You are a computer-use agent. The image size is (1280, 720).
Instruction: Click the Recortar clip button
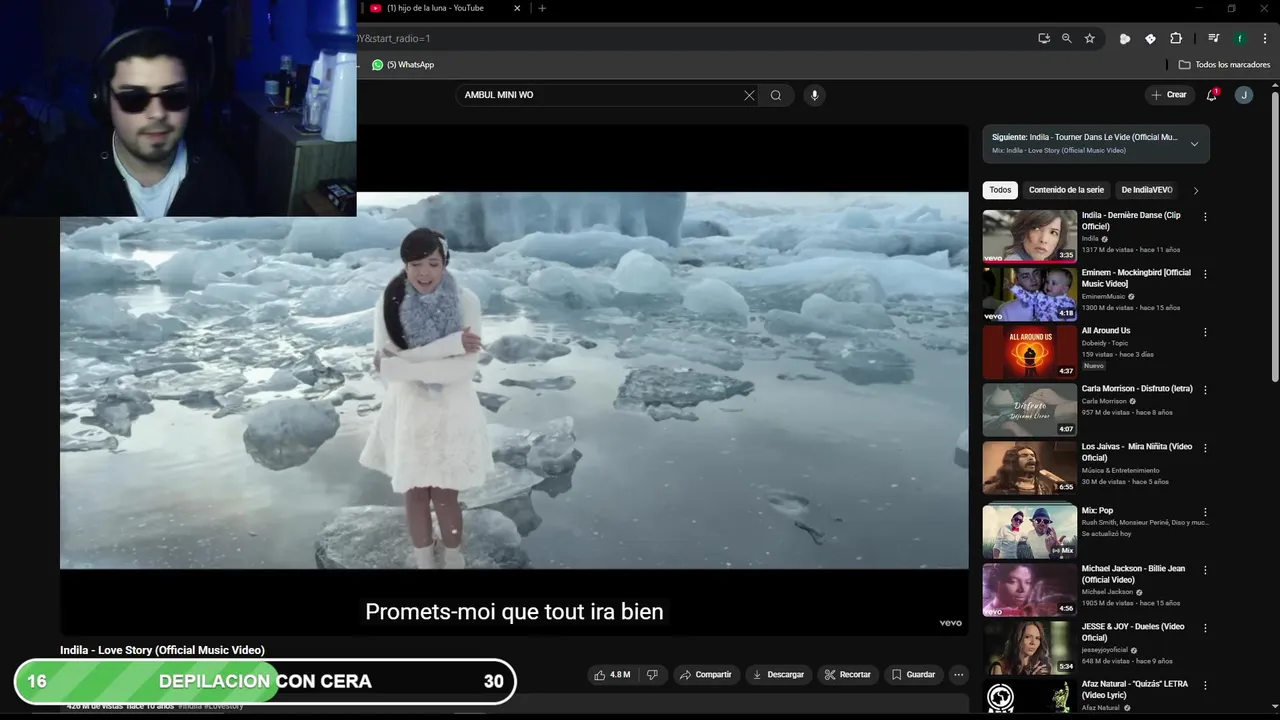[847, 675]
